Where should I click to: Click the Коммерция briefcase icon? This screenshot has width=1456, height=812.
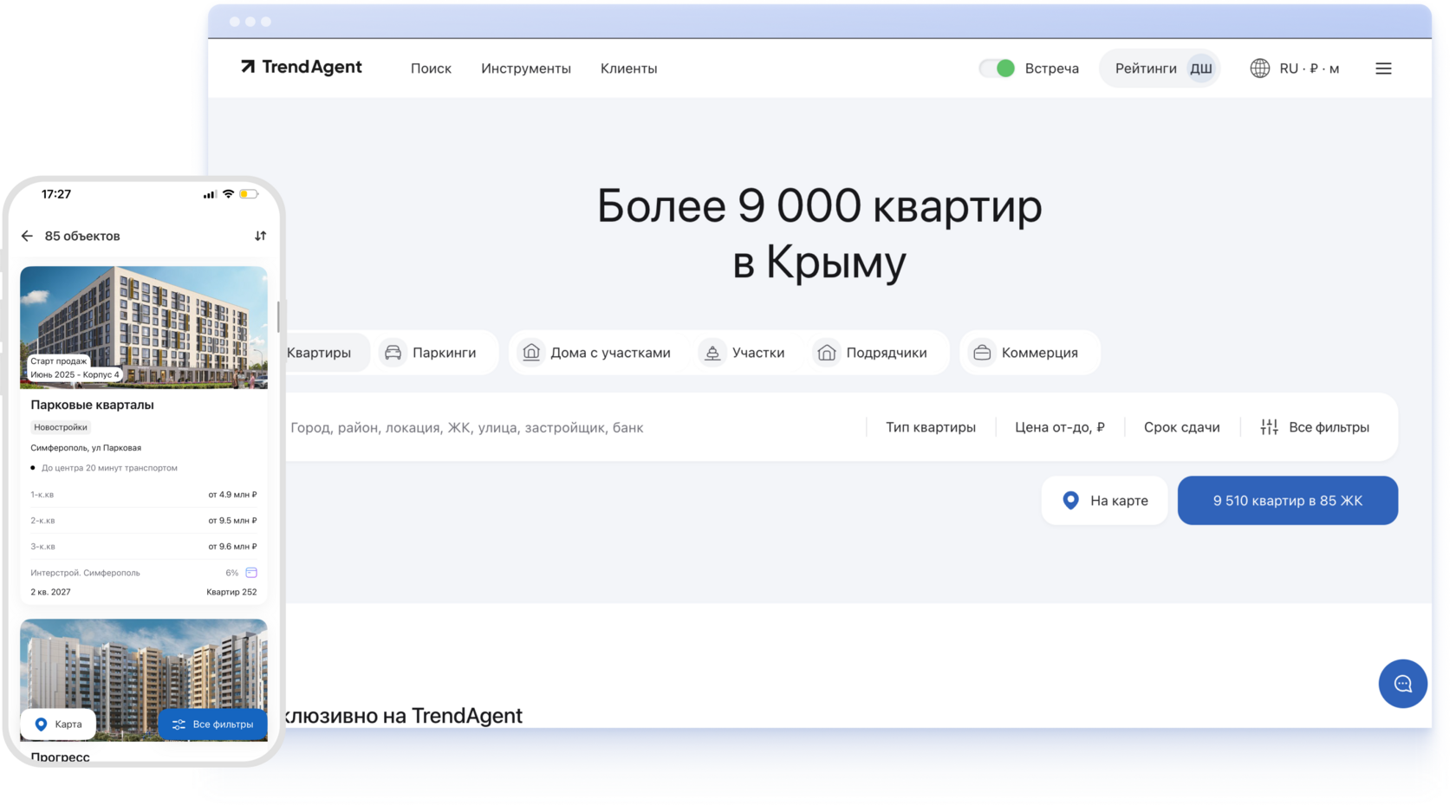click(x=982, y=353)
